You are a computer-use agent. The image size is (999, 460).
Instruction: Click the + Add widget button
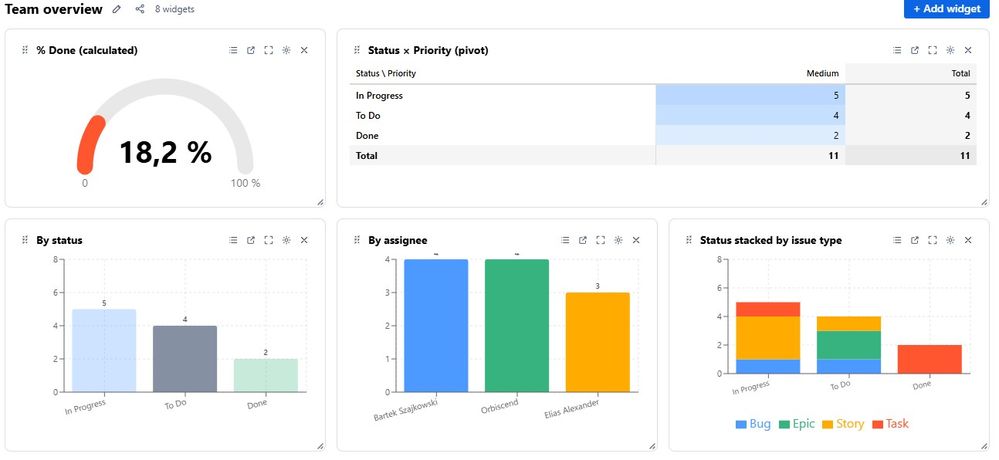(946, 9)
